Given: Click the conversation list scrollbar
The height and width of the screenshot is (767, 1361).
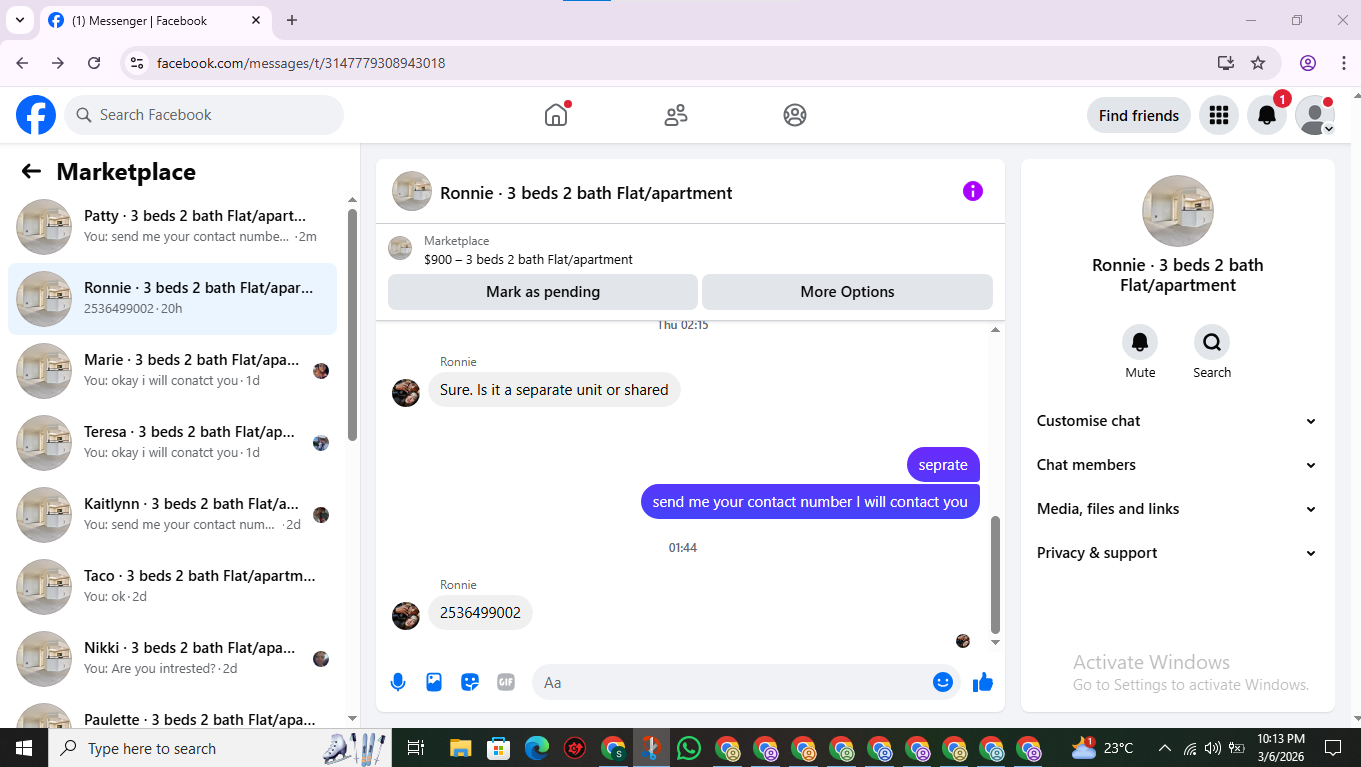Looking at the screenshot, I should 352,324.
